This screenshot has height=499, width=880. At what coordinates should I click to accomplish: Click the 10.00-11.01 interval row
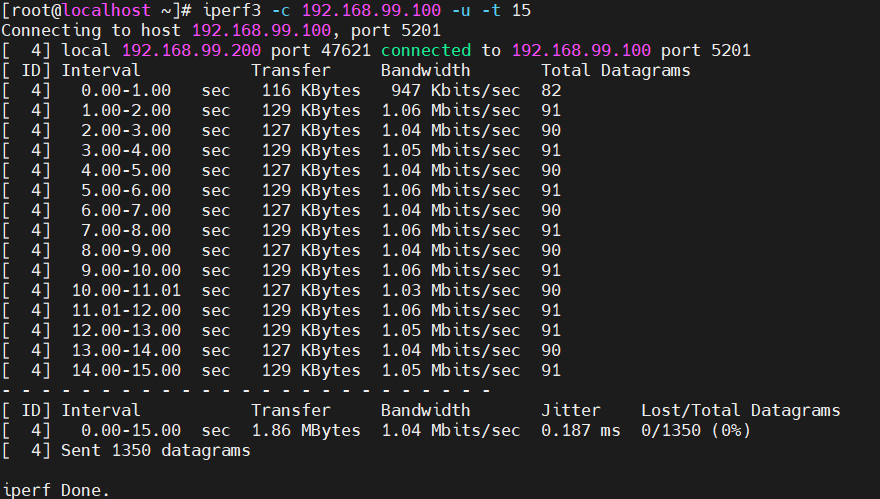click(126, 290)
